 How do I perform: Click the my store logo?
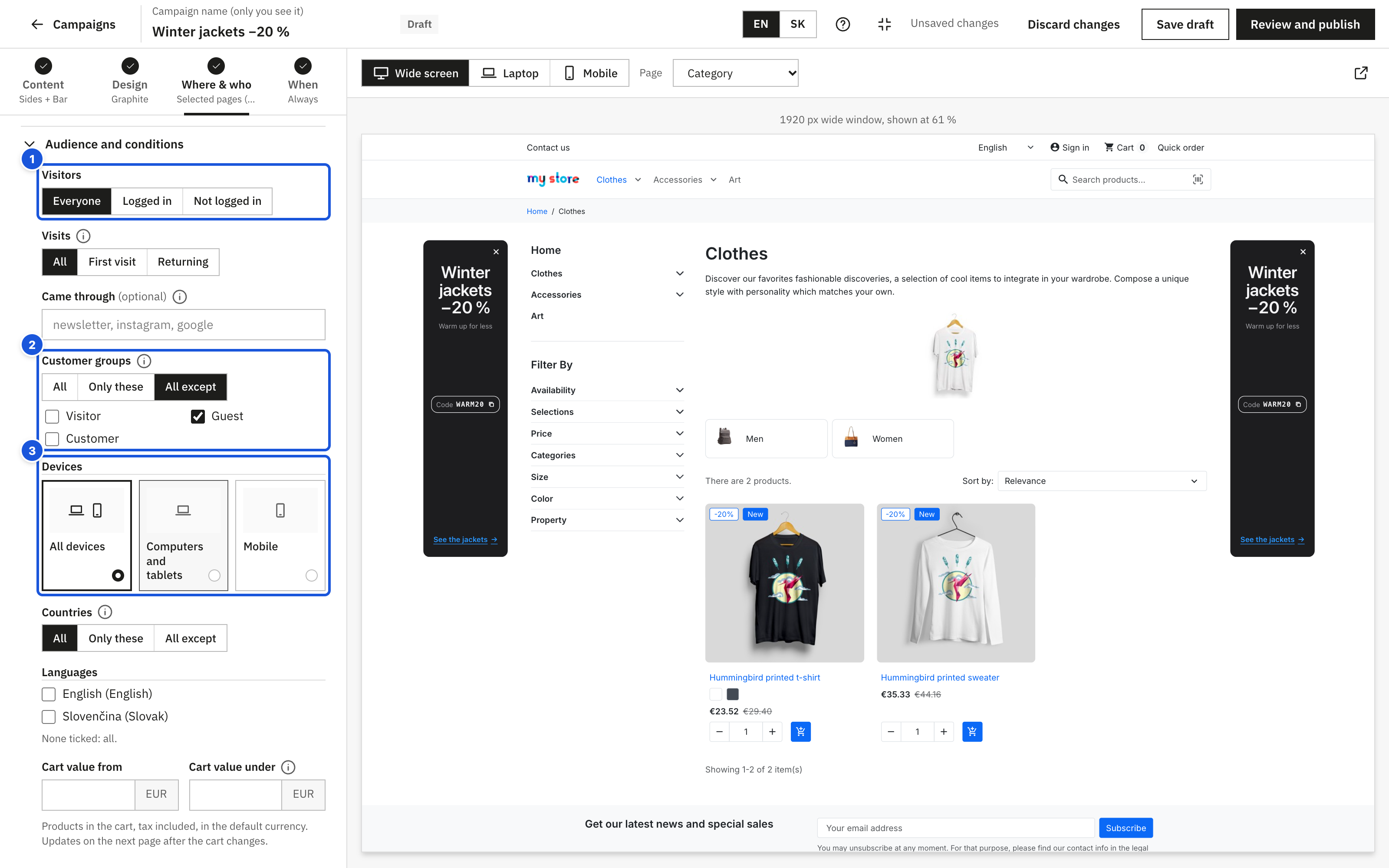pos(553,179)
